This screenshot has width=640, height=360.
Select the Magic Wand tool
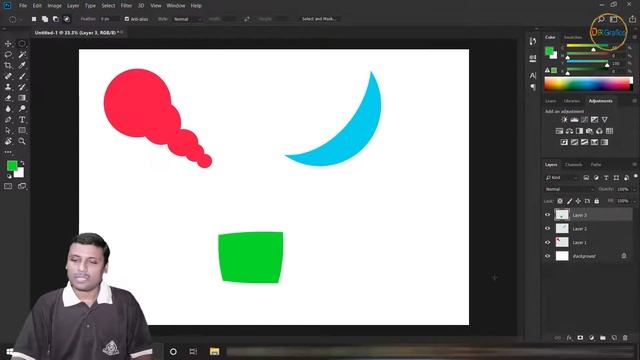pyautogui.click(x=22, y=54)
